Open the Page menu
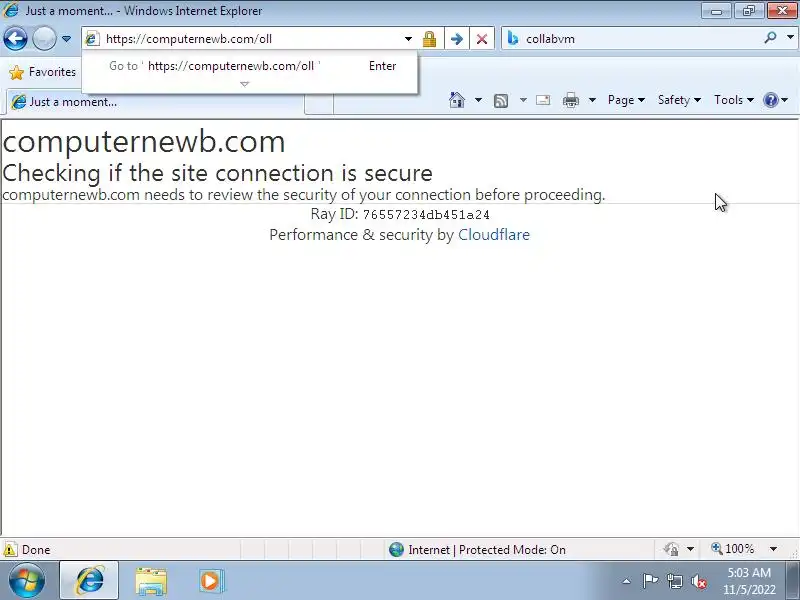Screen dimensions: 800x600 point(626,100)
